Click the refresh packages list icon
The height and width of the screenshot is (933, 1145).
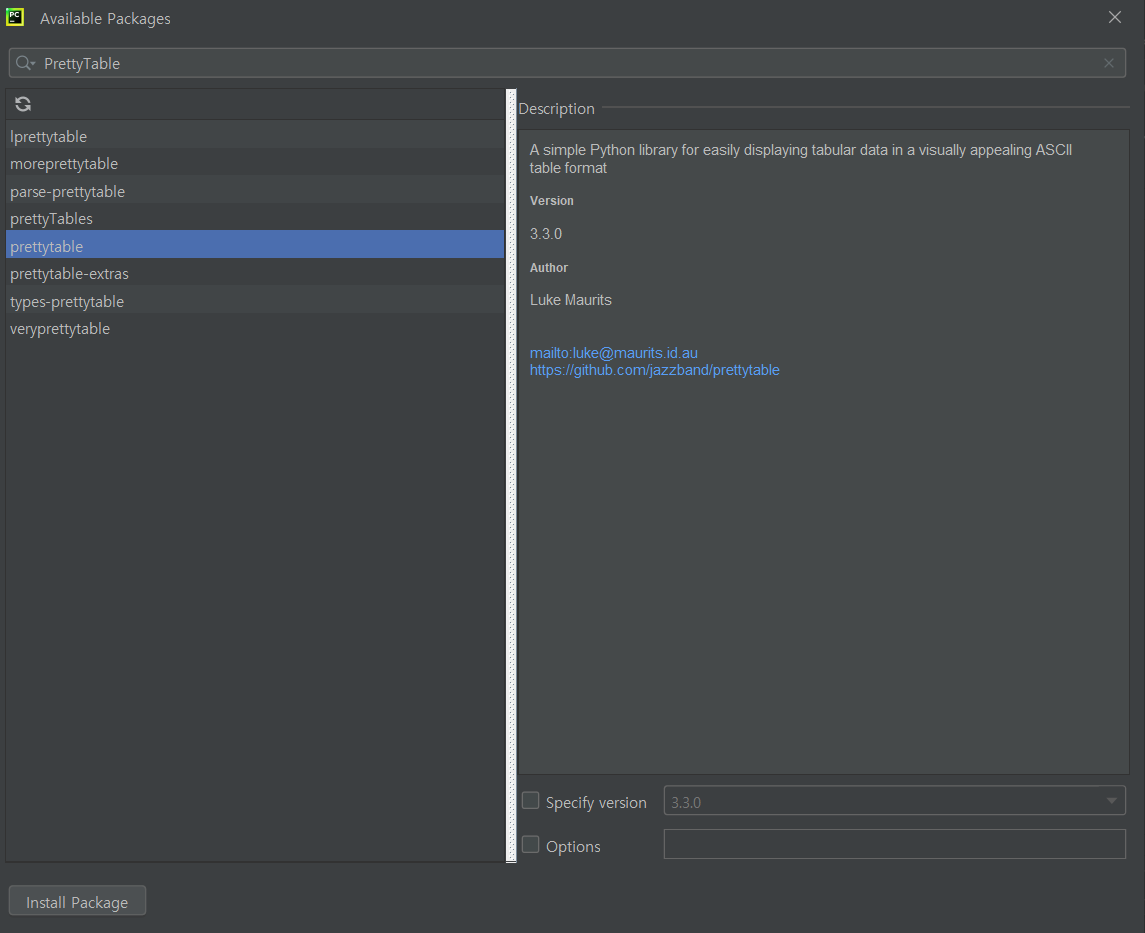click(x=23, y=104)
